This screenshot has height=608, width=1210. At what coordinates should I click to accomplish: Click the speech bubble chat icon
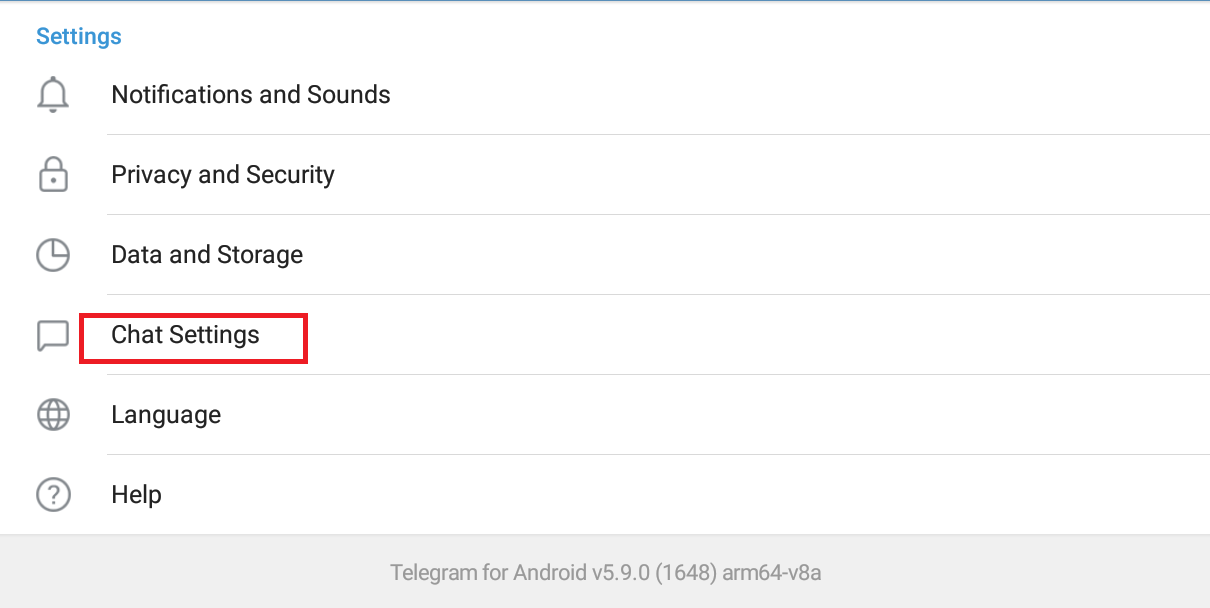53,335
